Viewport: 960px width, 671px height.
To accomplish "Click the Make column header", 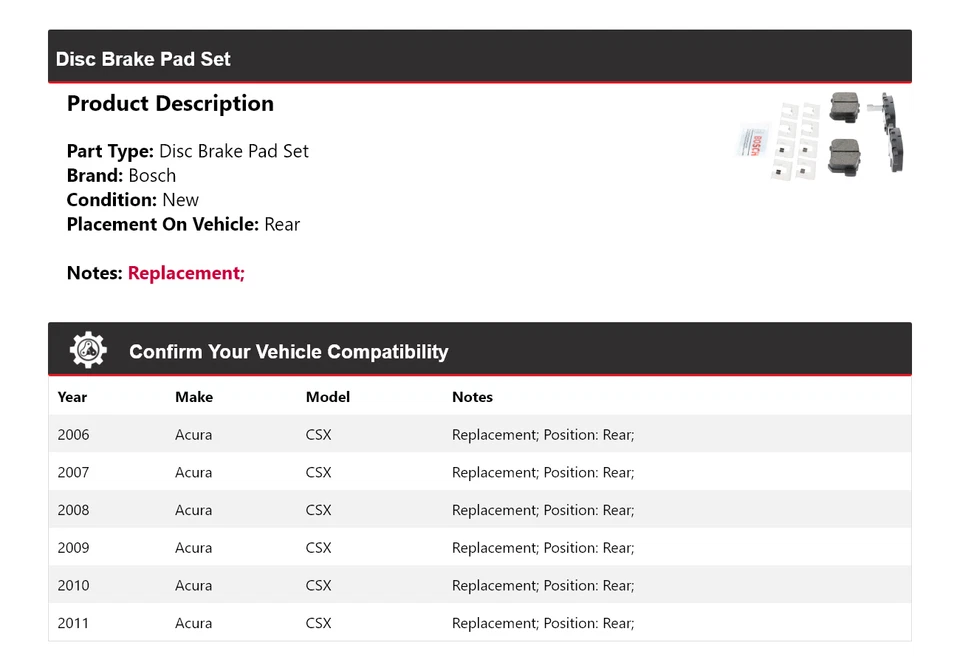I will pos(194,397).
